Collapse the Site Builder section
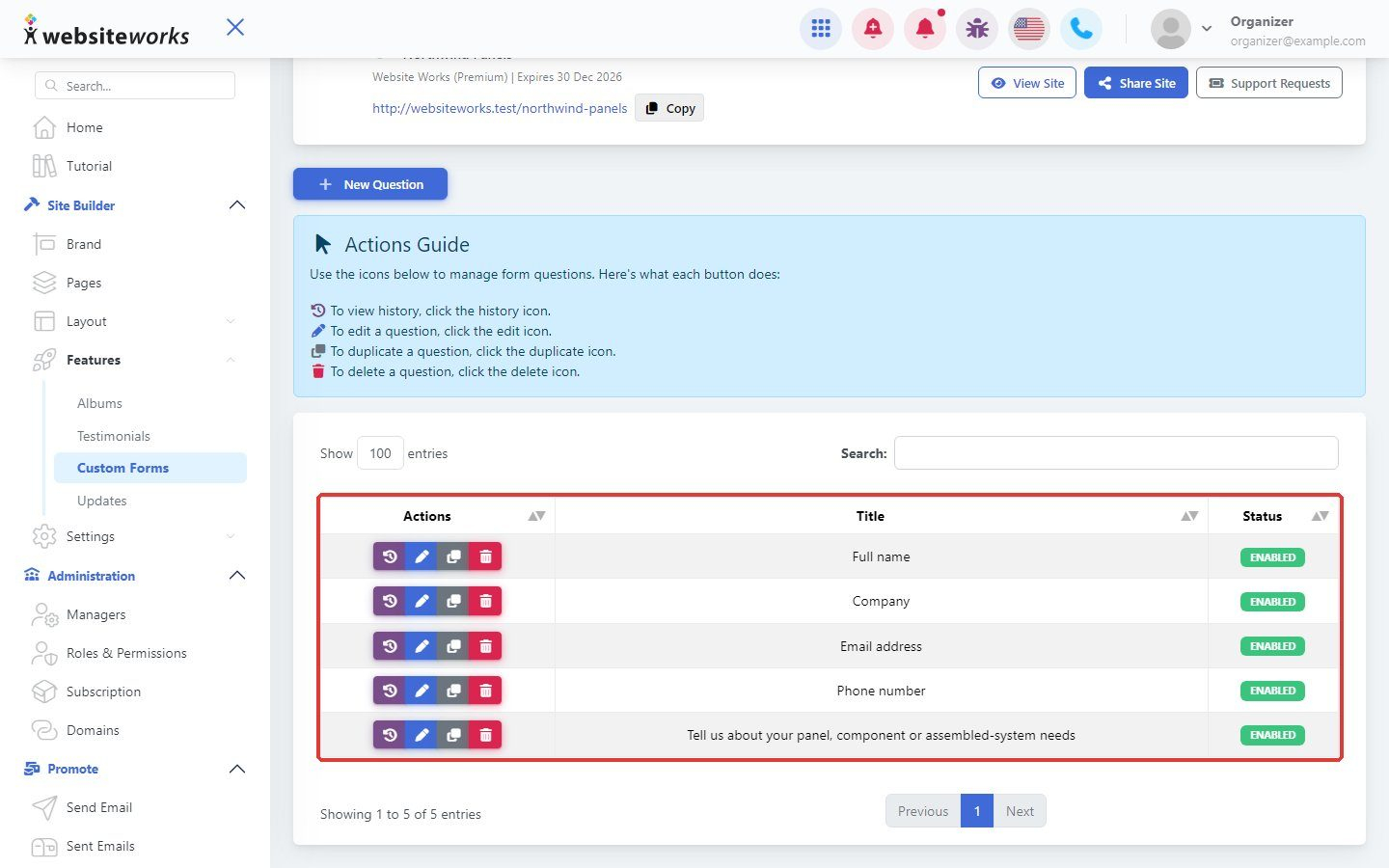 point(237,205)
